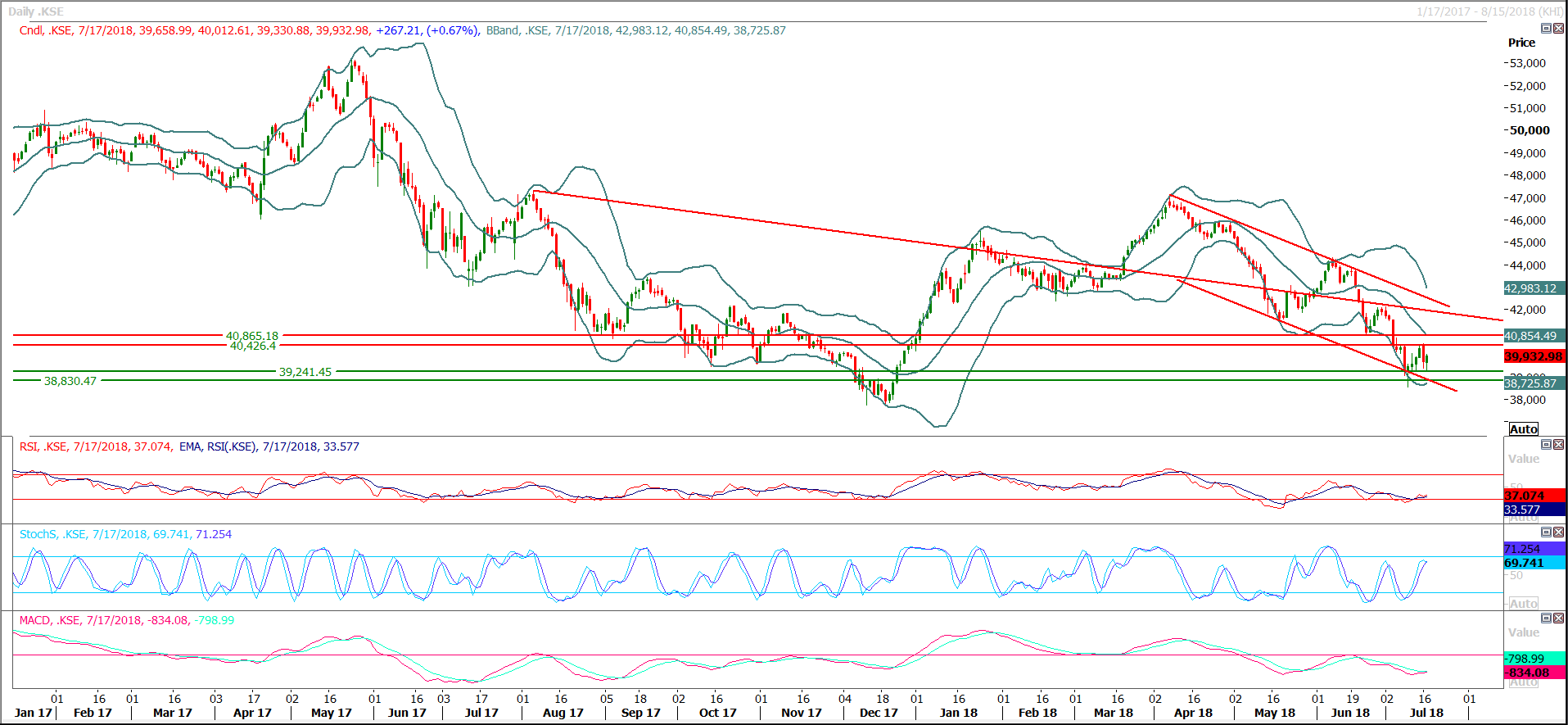Viewport: 1568px width, 725px height.
Task: Toggle Auto scale in StochS pane
Action: tap(1523, 604)
